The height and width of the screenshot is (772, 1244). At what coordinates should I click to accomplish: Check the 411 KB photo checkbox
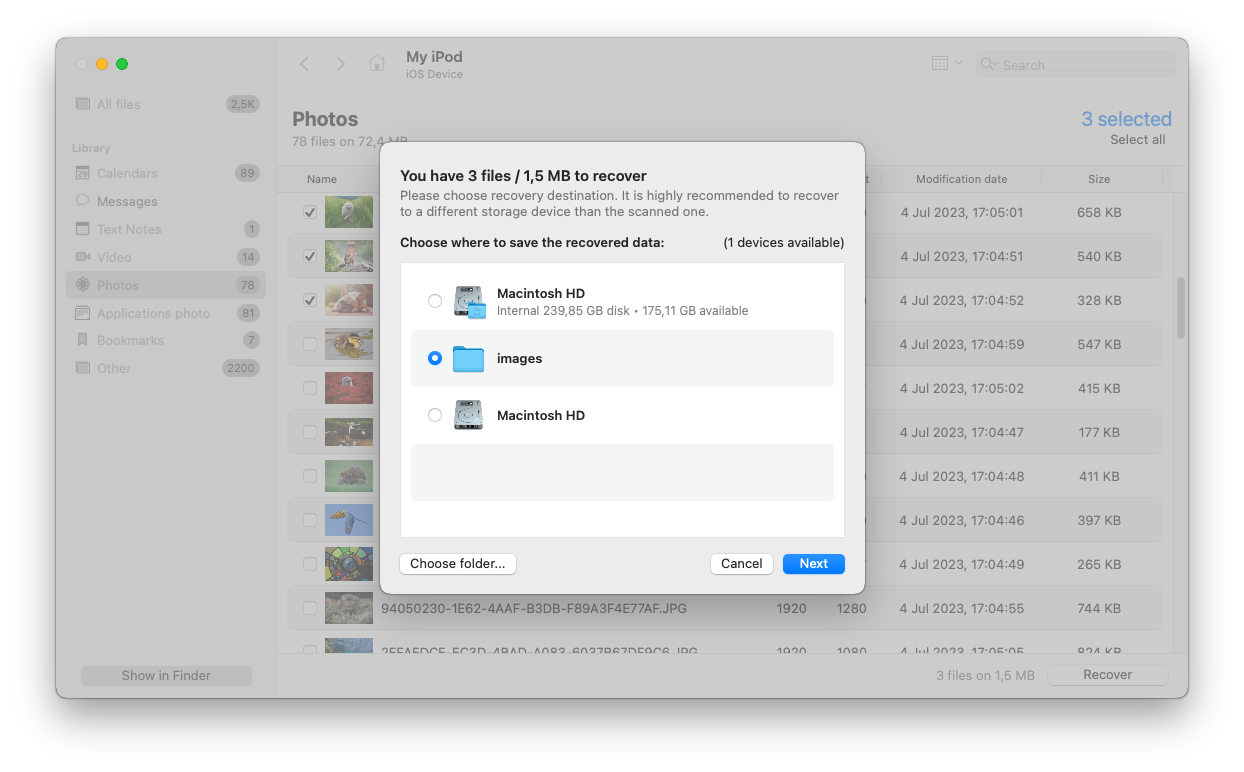tap(310, 476)
